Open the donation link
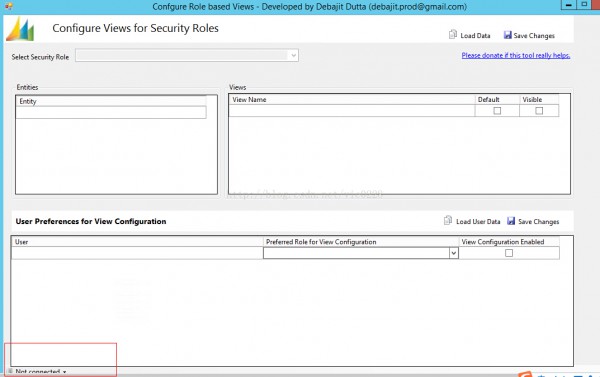Viewport: 600px width, 377px height. pyautogui.click(x=515, y=55)
